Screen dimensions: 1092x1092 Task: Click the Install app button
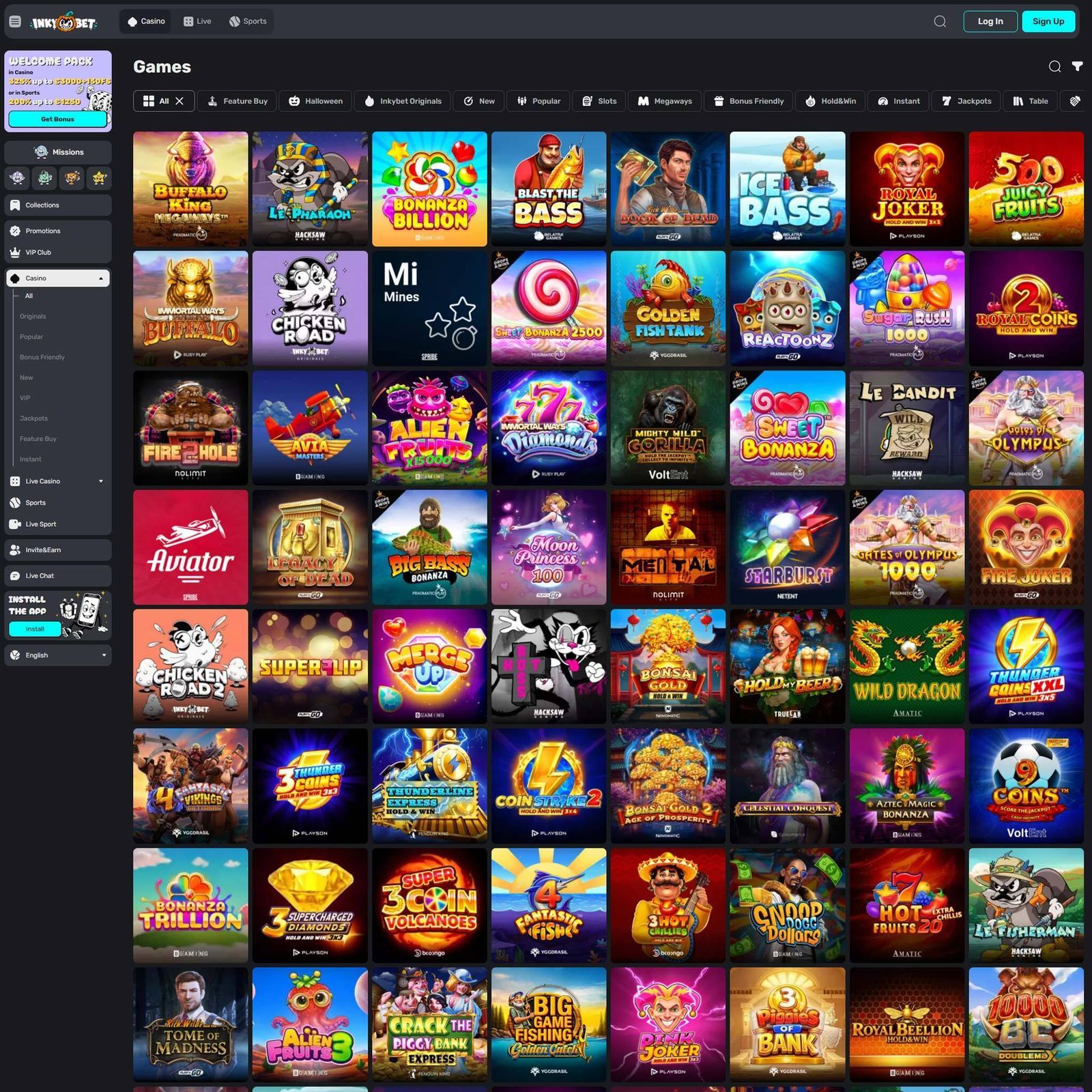(35, 629)
